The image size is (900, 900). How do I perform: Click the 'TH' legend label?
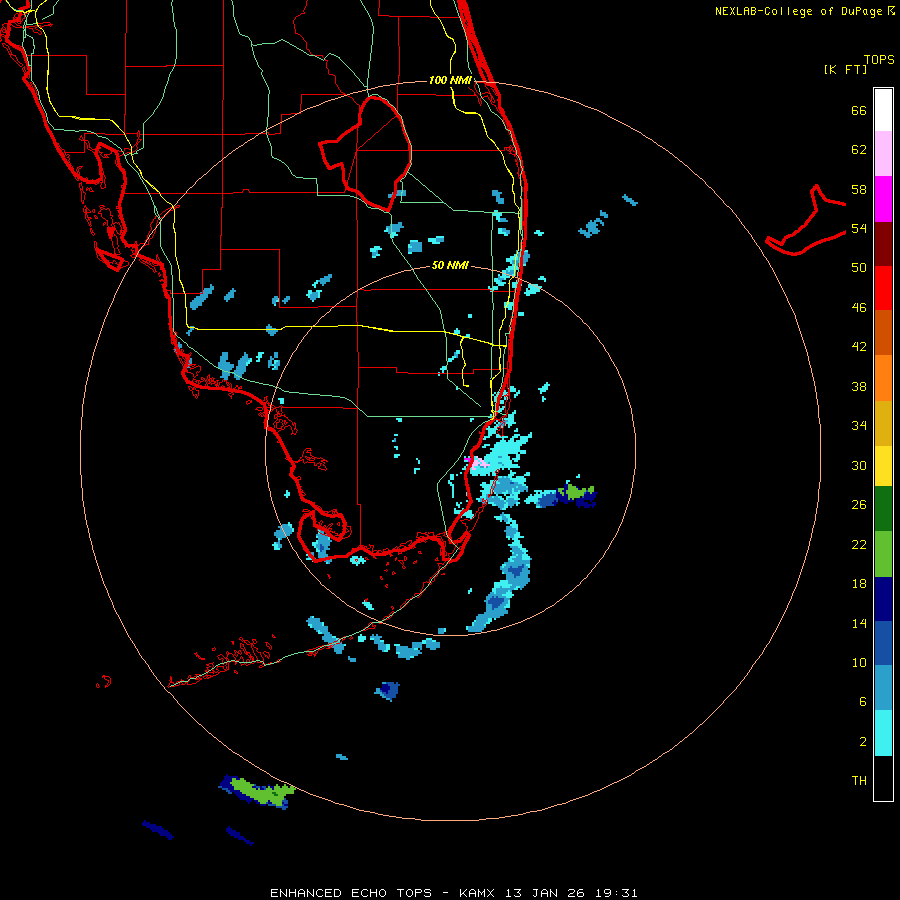(x=859, y=781)
